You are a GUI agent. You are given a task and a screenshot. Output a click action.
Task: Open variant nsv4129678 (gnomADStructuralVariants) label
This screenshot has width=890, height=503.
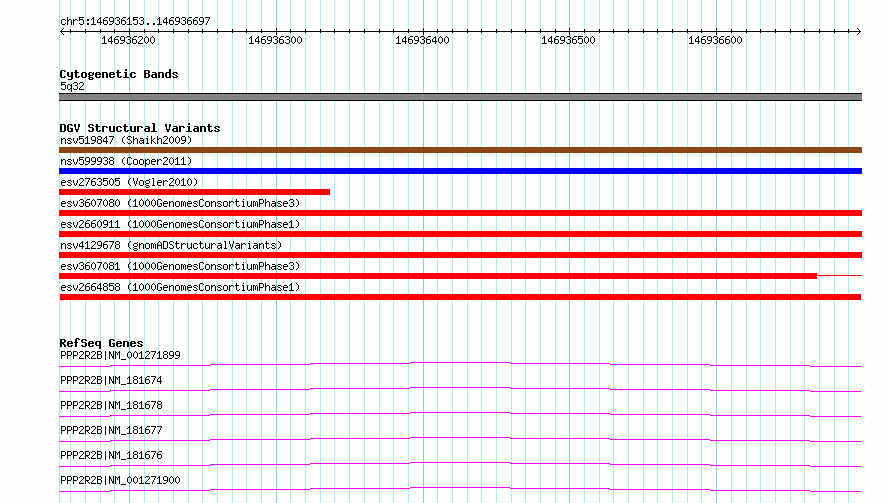coord(171,245)
